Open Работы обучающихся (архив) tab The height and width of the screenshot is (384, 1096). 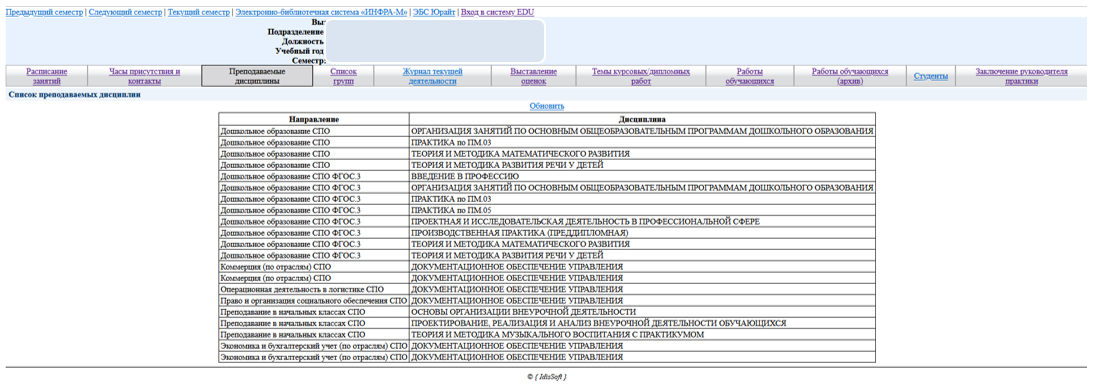pos(850,76)
